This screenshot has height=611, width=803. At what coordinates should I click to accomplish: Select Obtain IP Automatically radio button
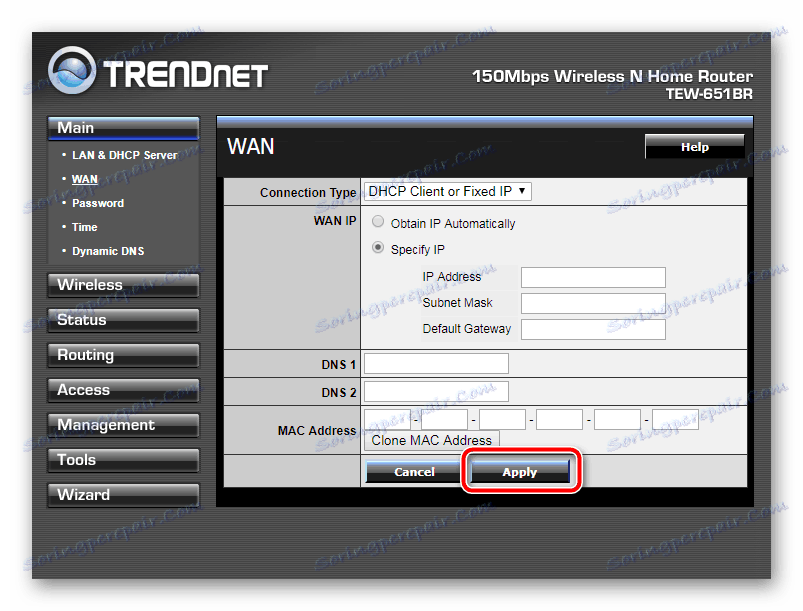pyautogui.click(x=378, y=221)
